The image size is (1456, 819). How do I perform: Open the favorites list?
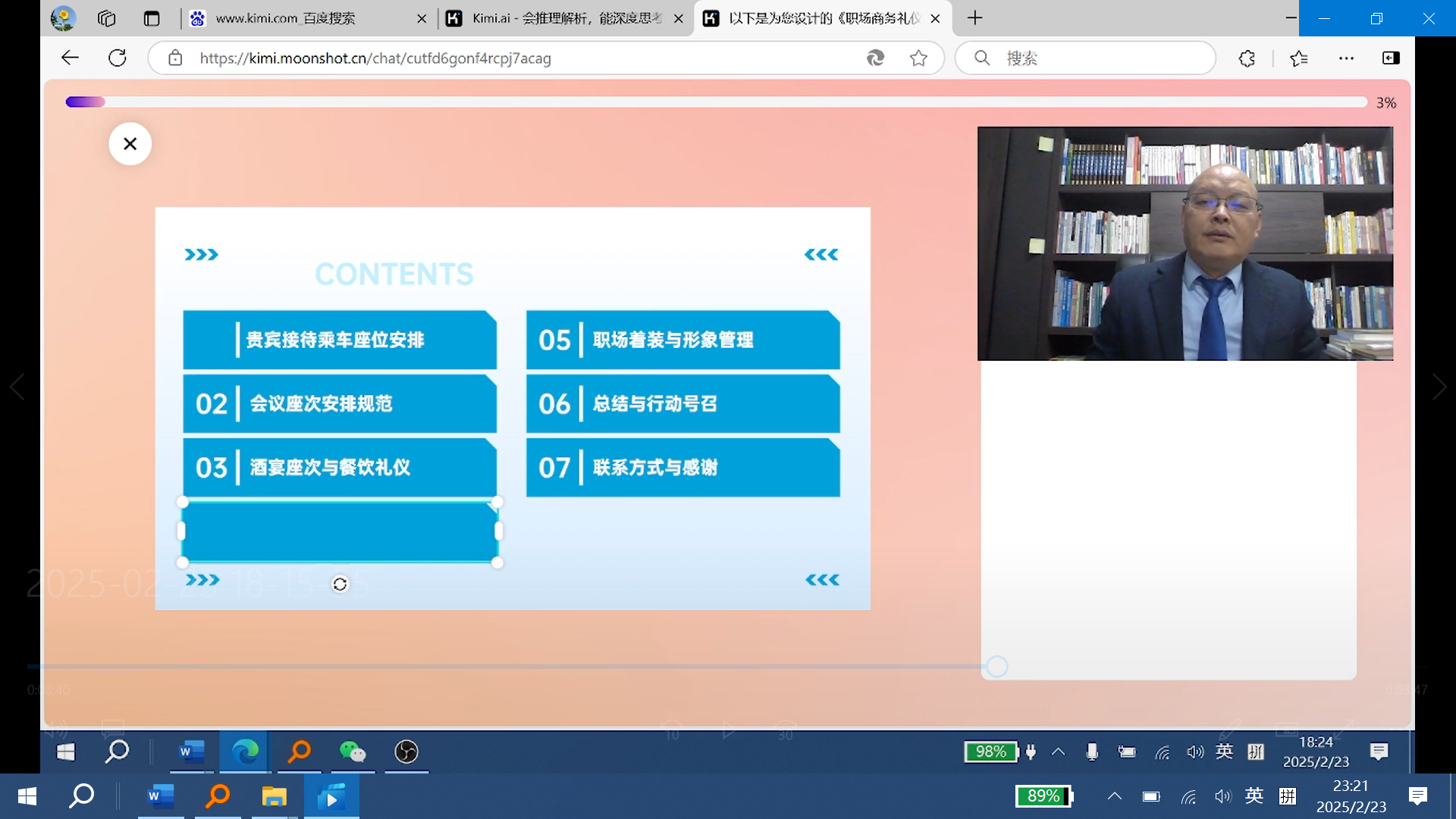click(x=1299, y=58)
